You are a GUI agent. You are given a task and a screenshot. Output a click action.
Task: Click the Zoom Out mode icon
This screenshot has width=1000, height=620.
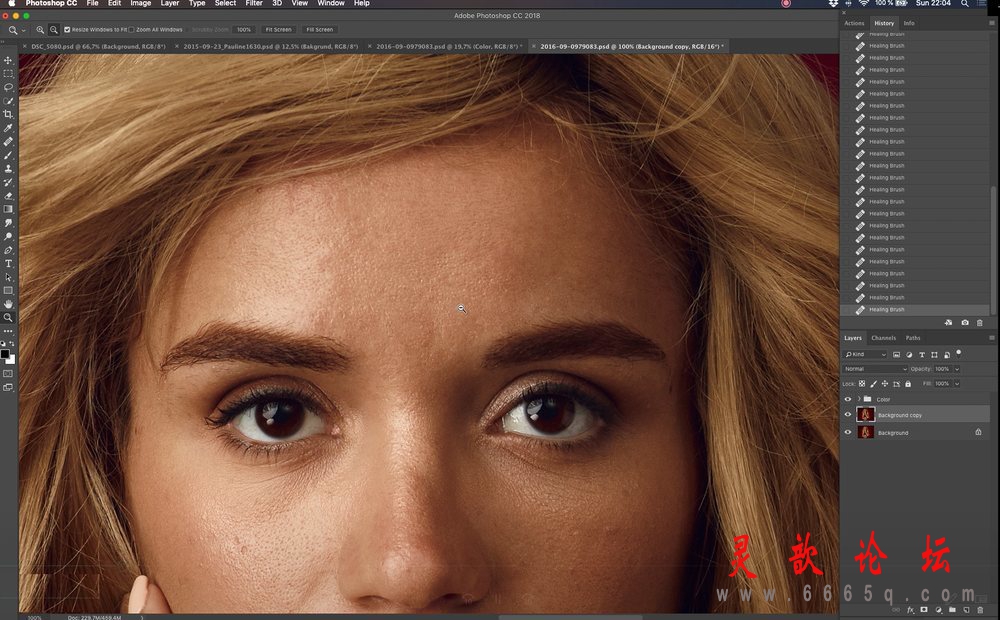click(54, 29)
